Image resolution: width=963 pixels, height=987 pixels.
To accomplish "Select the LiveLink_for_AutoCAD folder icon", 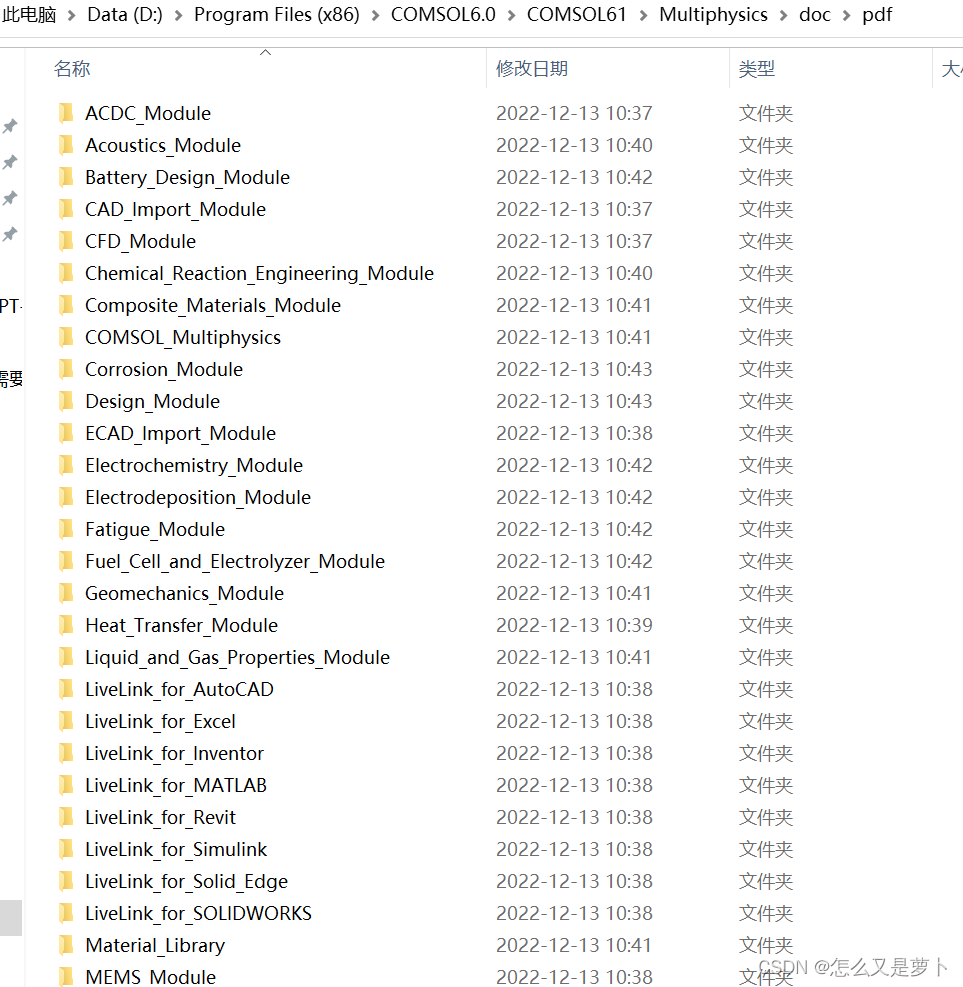I will (66, 689).
